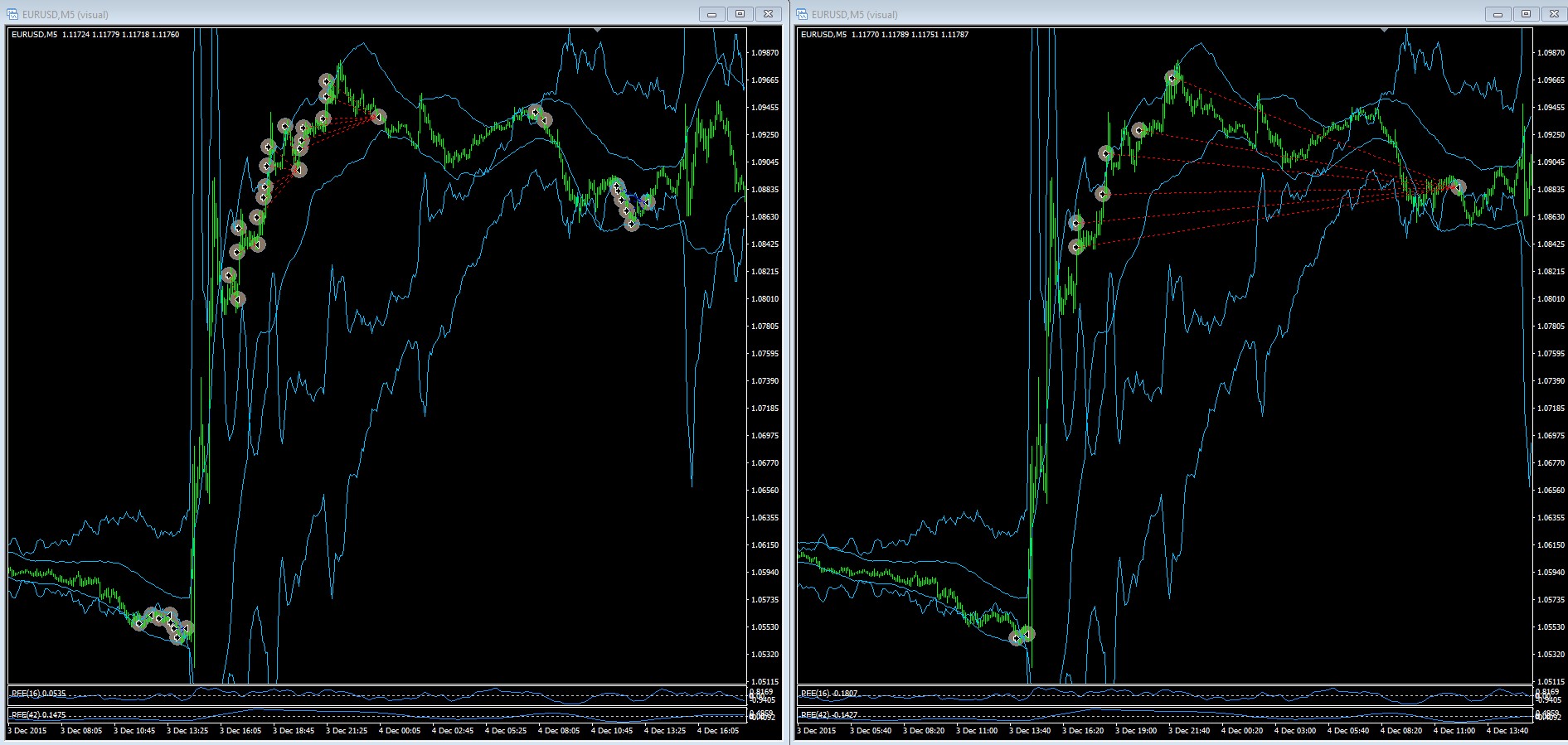
Task: Close the left EURUSD chart window
Action: coord(768,14)
